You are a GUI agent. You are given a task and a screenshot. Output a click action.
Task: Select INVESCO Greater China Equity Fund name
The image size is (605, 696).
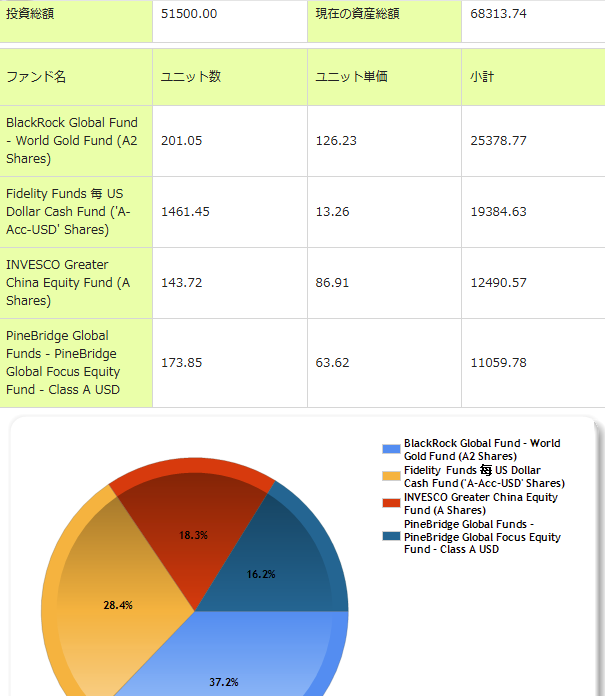(x=68, y=283)
